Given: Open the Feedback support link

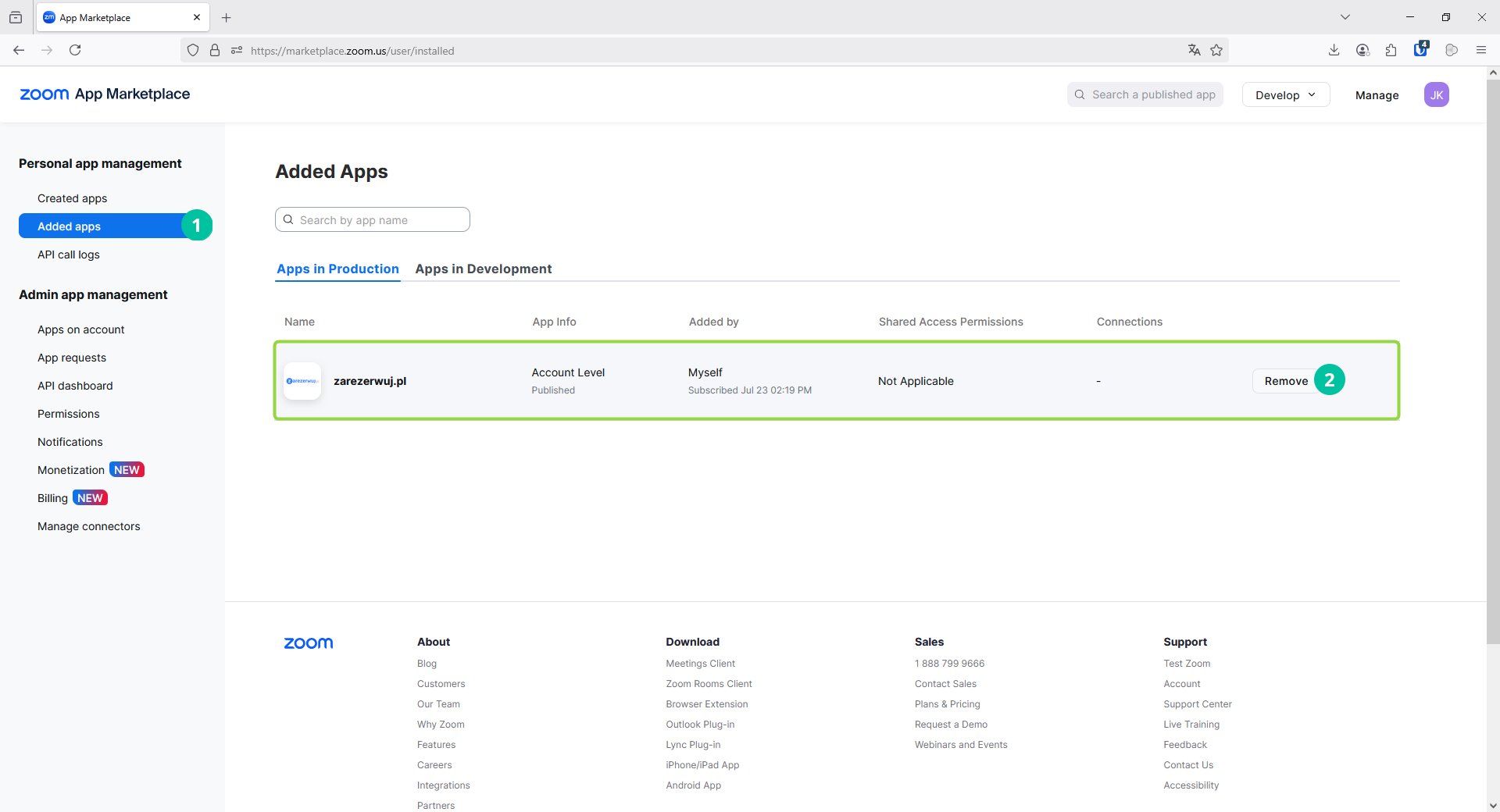Looking at the screenshot, I should [1185, 745].
